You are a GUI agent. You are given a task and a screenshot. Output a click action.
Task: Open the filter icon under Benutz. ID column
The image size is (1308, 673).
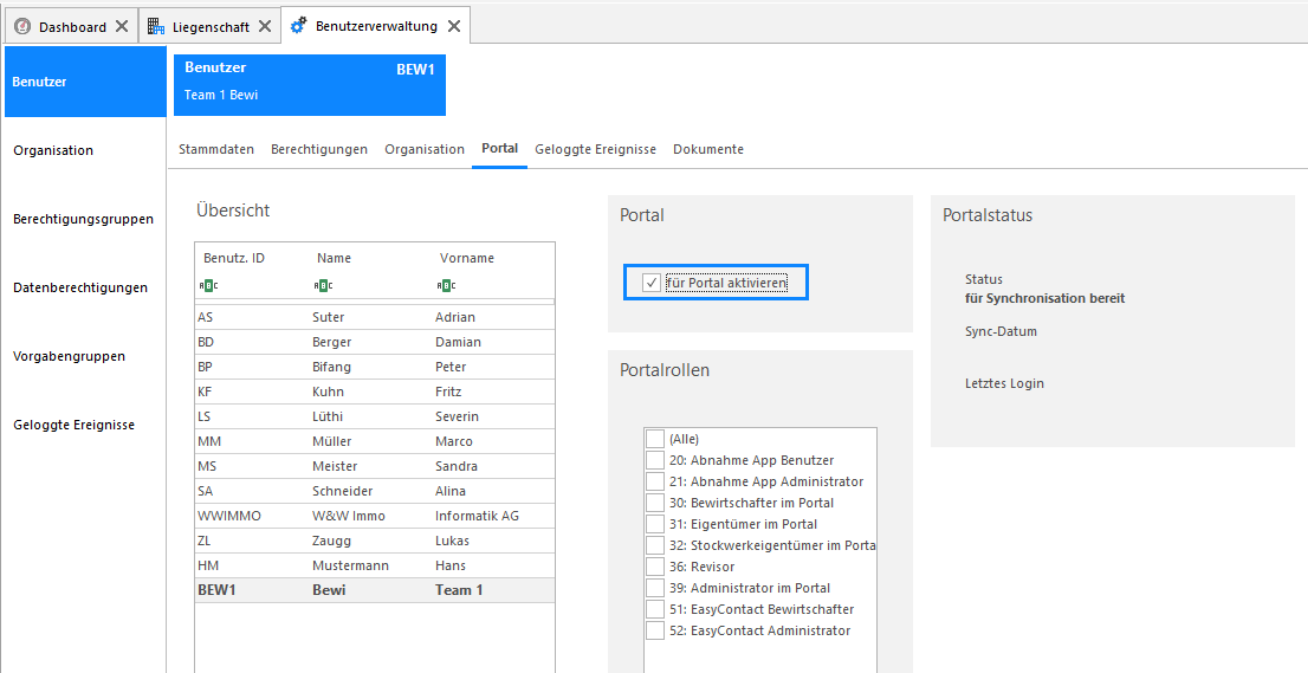coord(209,286)
